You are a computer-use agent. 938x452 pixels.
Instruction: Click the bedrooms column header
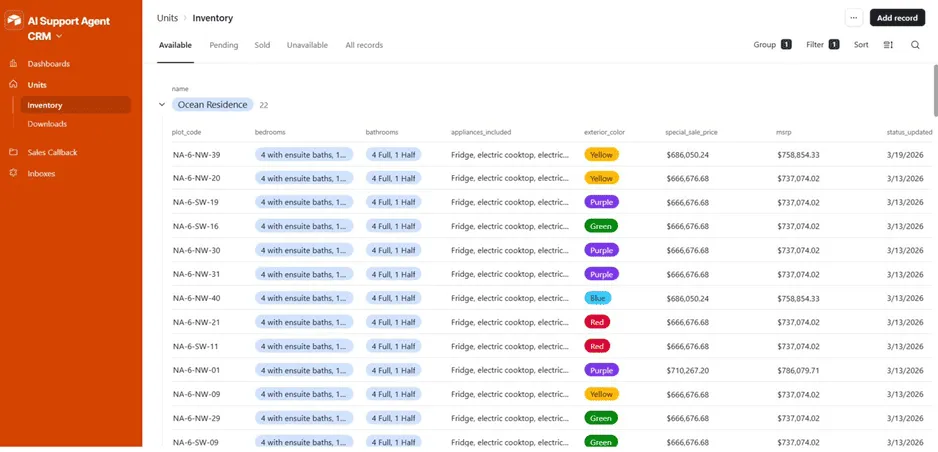[x=270, y=132]
